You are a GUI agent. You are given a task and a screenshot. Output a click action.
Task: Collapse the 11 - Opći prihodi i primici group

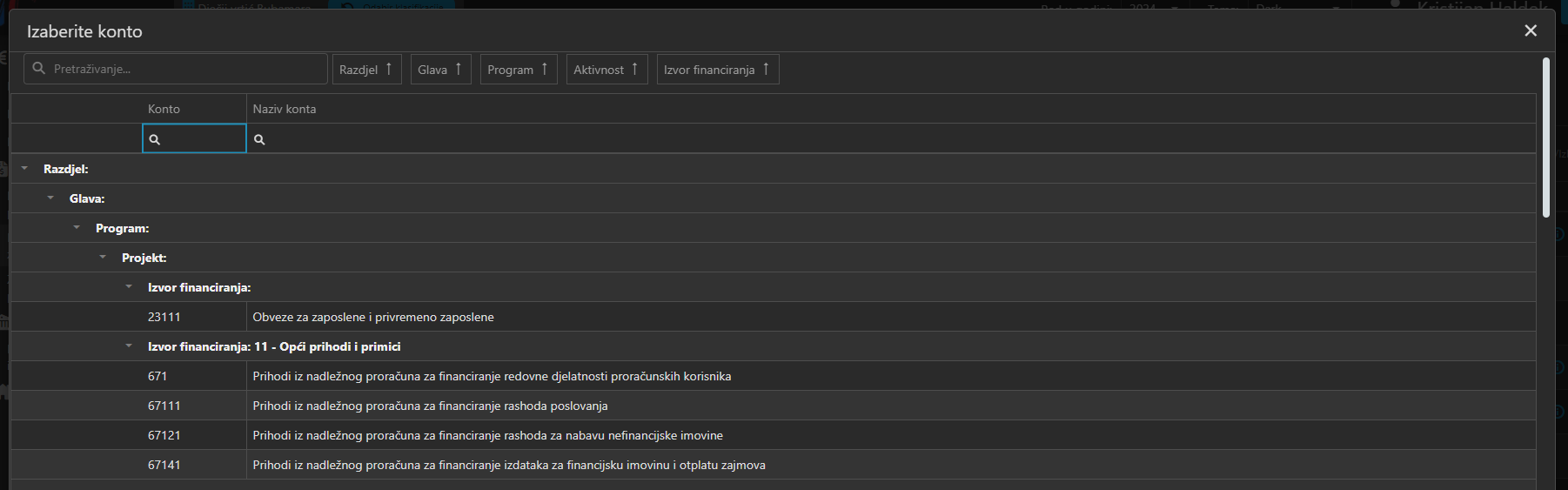[129, 346]
